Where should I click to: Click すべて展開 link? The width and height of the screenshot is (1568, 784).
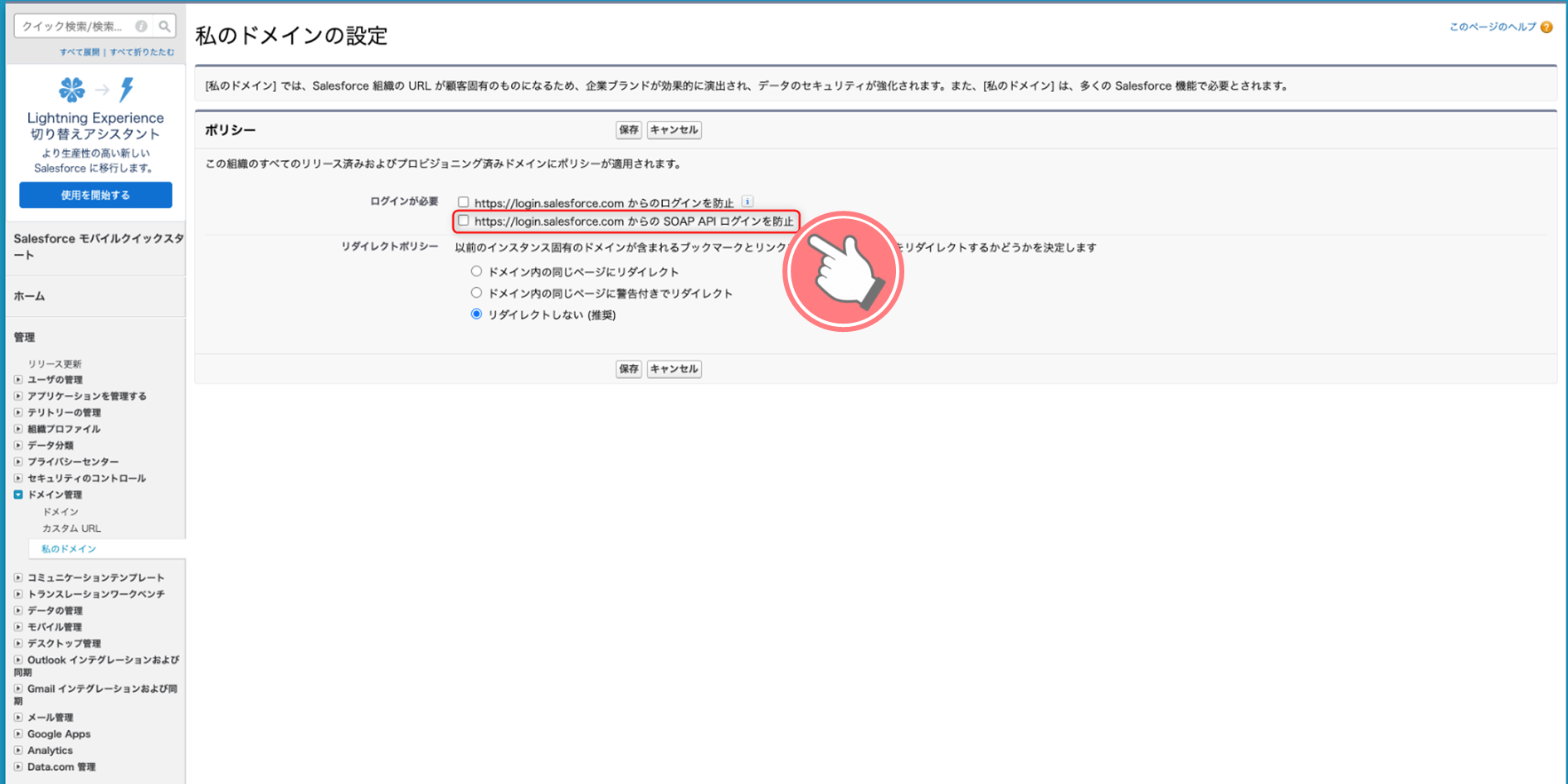point(79,52)
